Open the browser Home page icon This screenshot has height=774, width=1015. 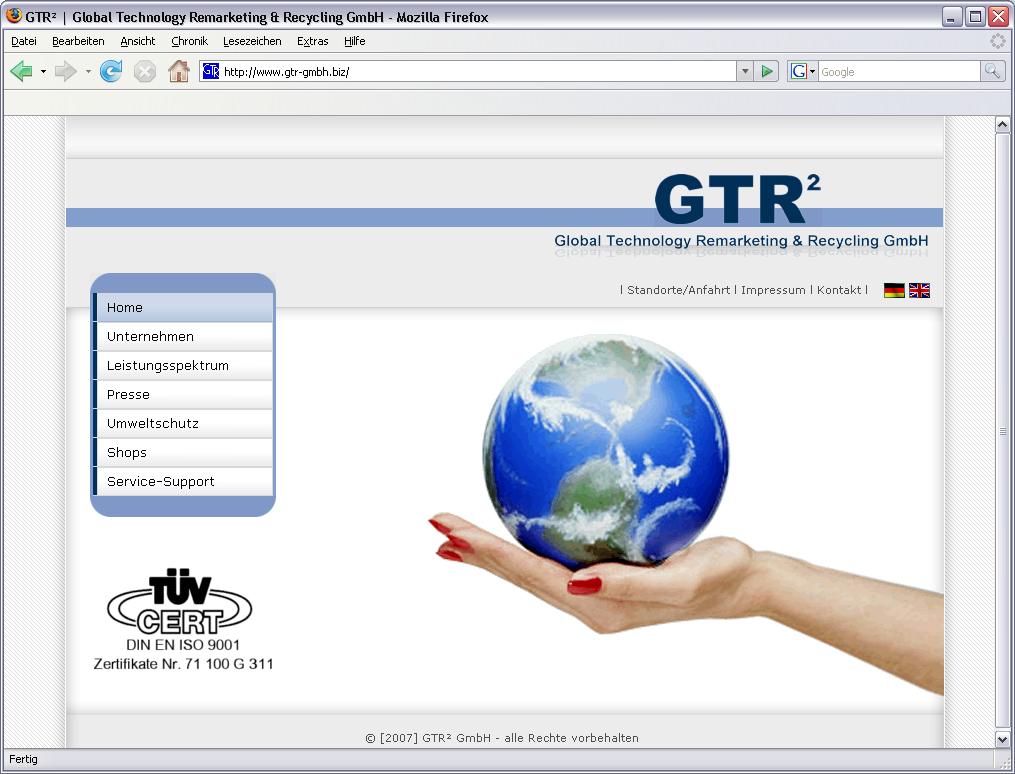point(178,71)
